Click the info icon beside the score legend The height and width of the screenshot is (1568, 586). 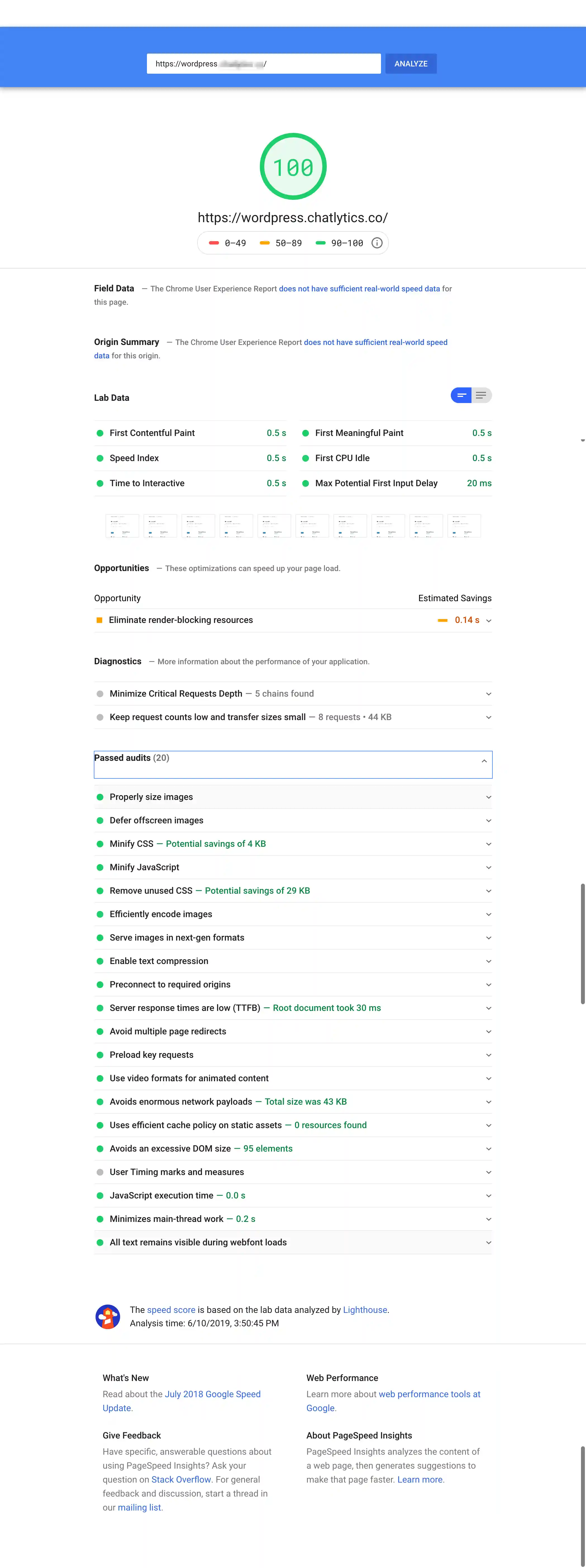377,243
